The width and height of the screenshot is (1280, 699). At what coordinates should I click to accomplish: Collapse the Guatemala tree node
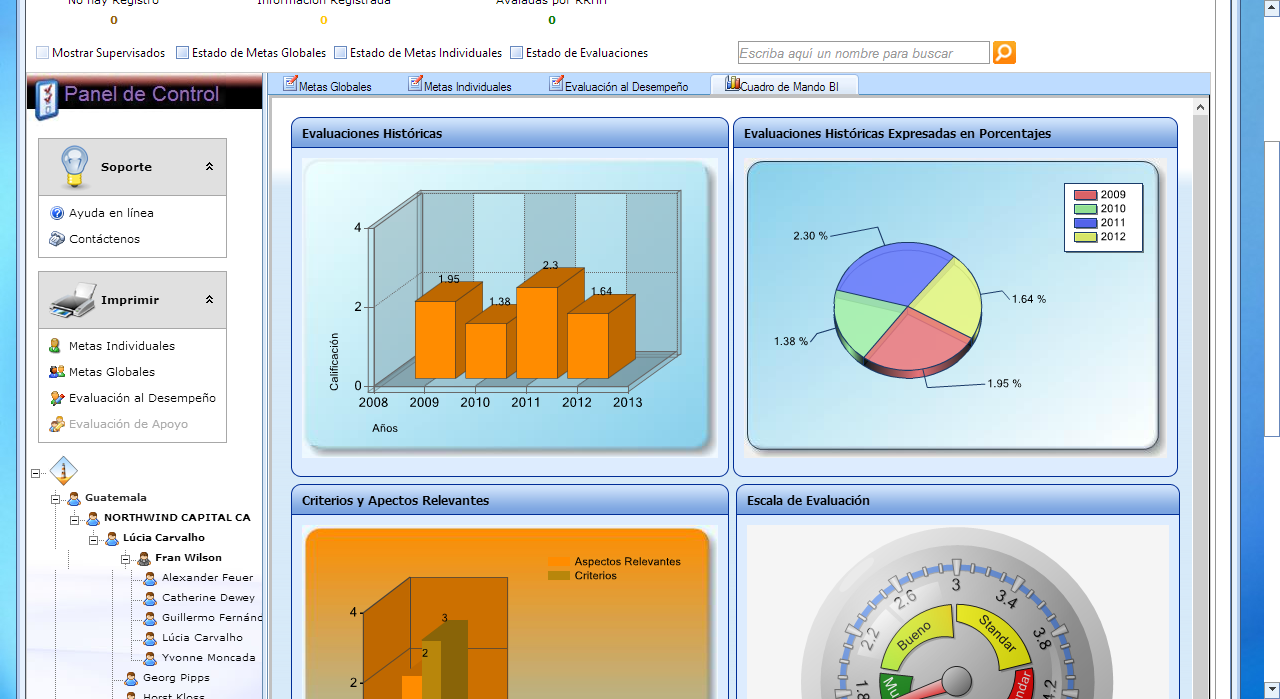coord(56,498)
